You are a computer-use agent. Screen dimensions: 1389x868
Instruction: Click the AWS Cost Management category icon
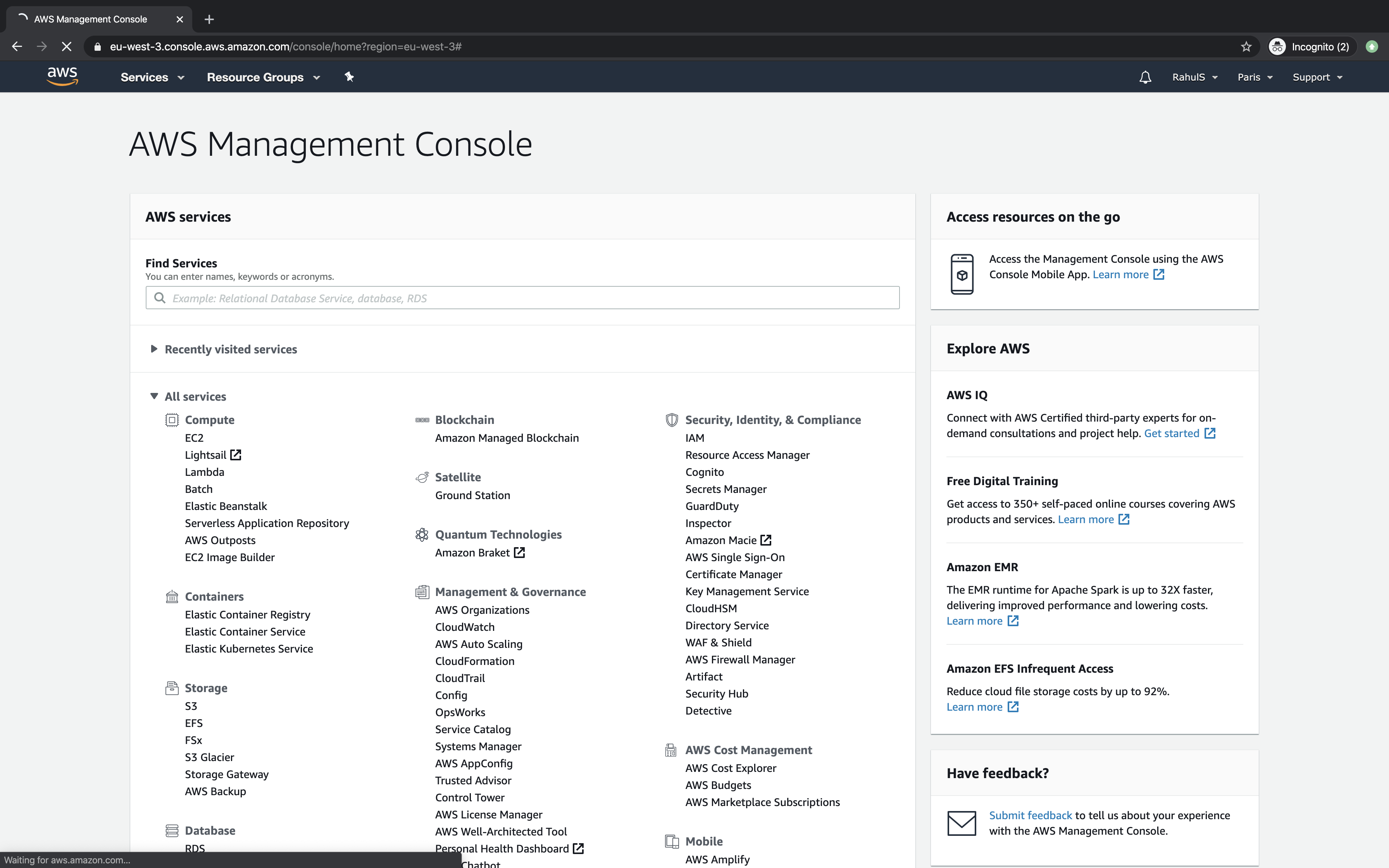[670, 750]
